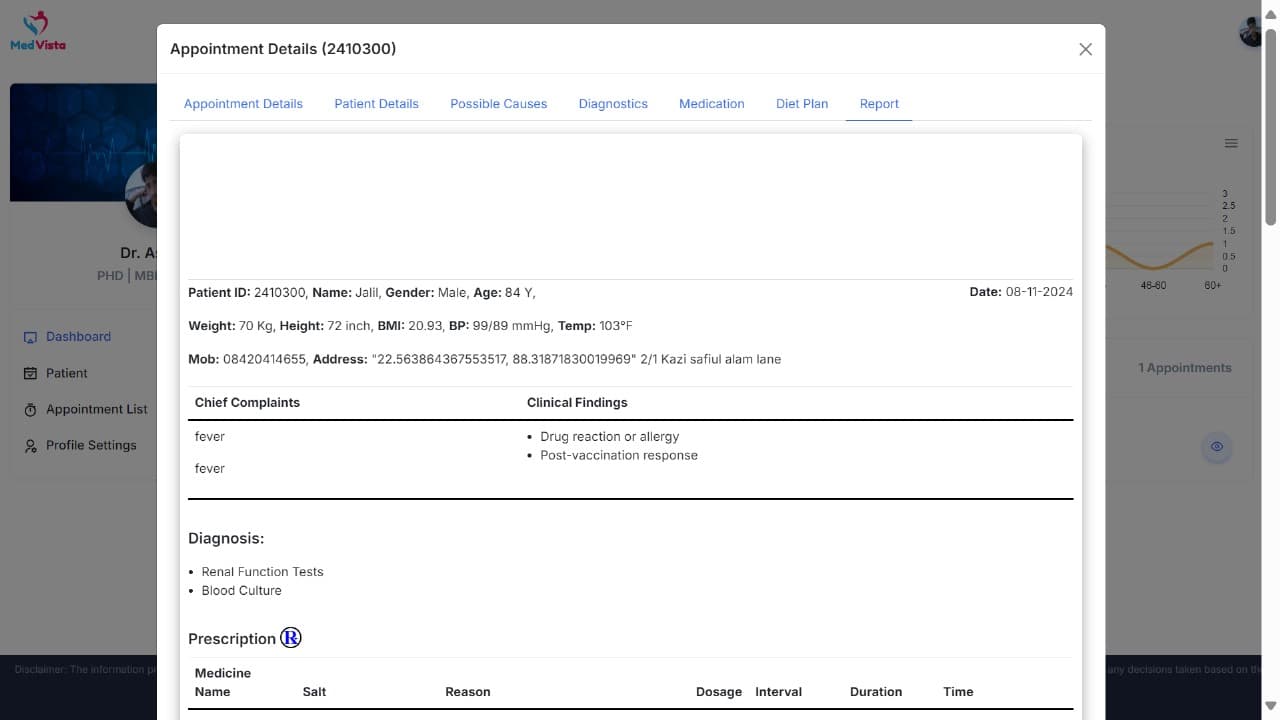The image size is (1280, 720).
Task: Click the Interval column header
Action: click(779, 692)
